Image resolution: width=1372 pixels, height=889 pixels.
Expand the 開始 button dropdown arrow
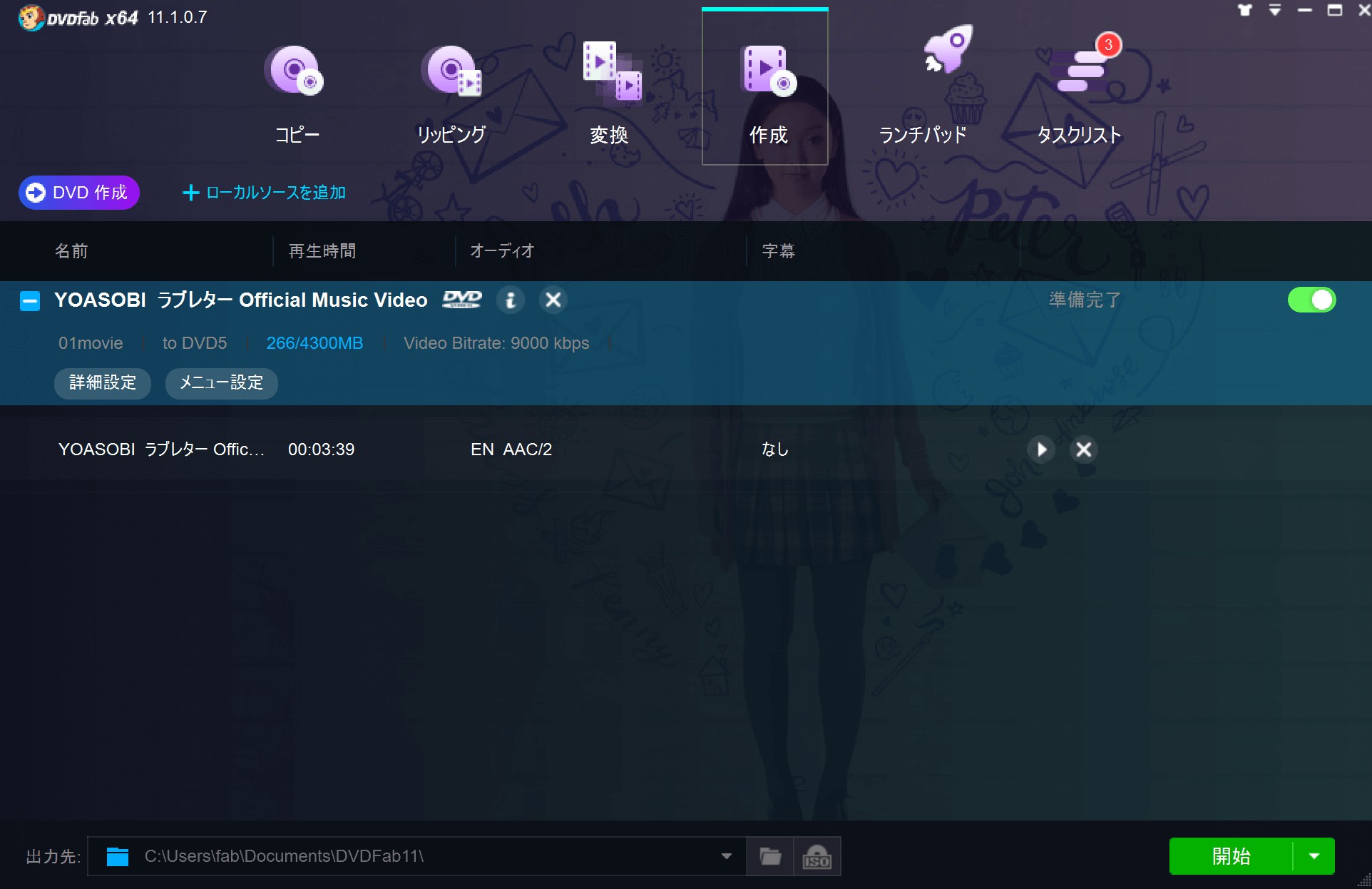(1314, 856)
